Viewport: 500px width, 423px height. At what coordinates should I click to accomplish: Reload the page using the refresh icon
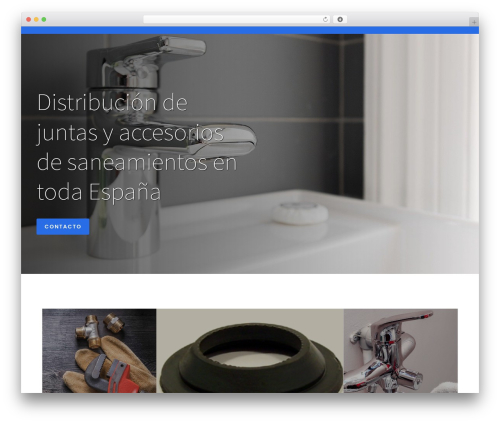click(325, 20)
